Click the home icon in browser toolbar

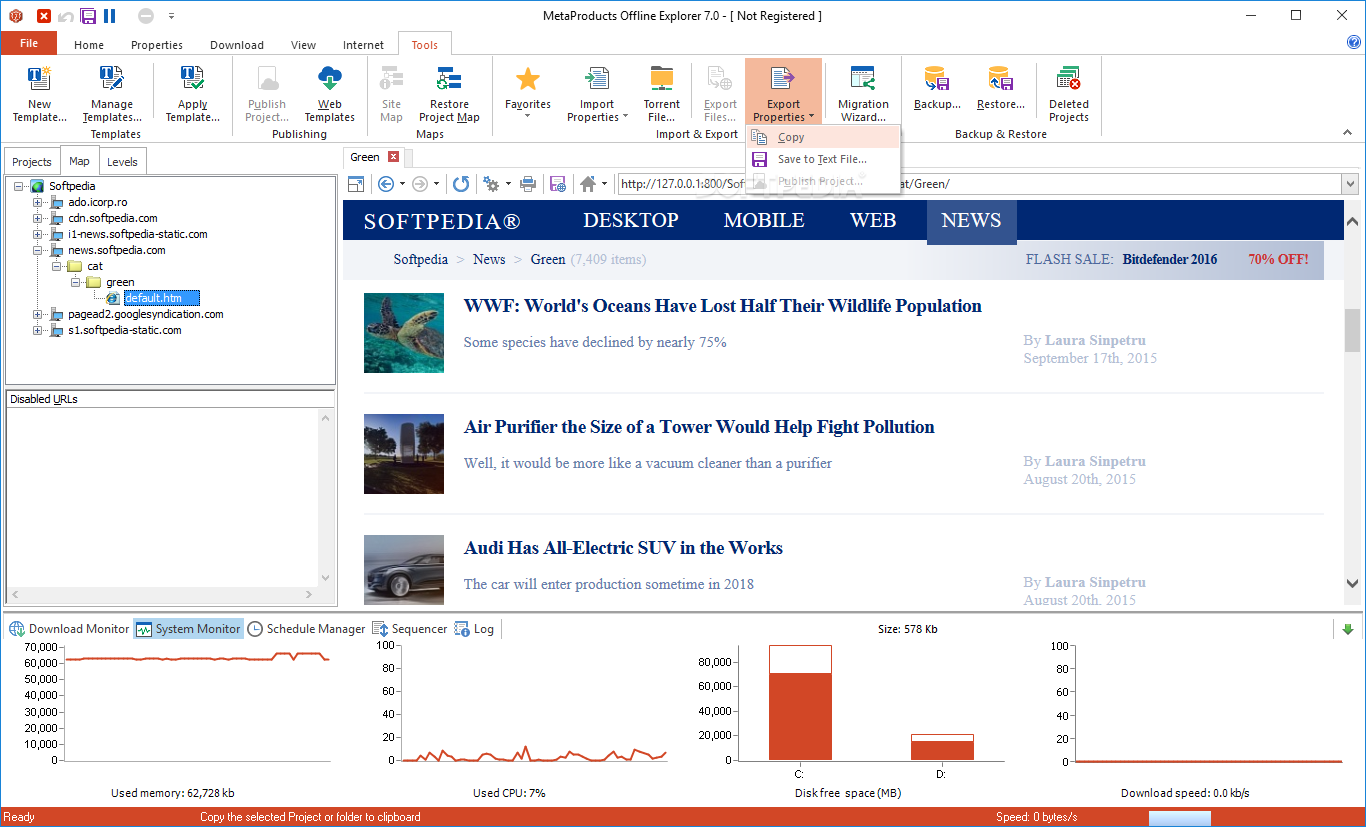click(588, 184)
